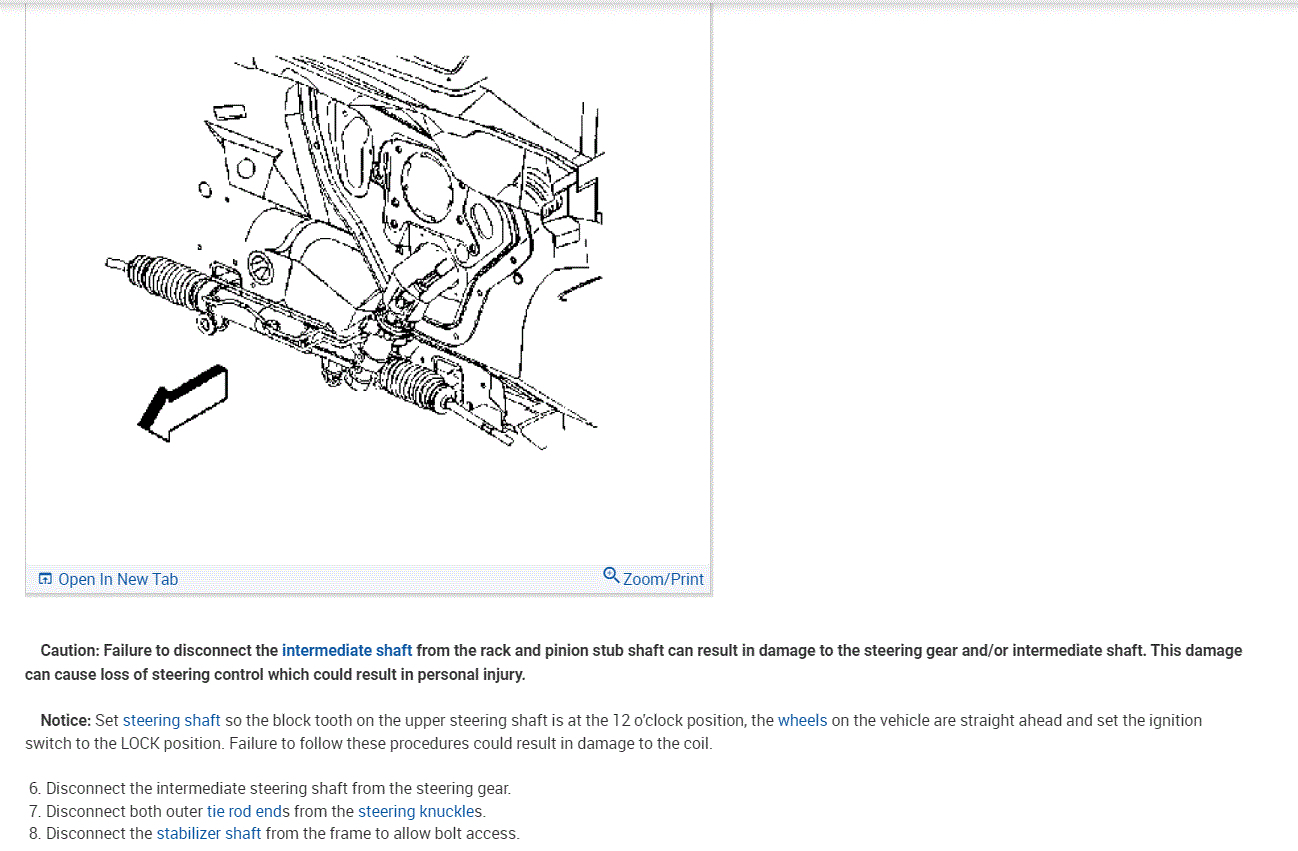Open the intermediate shaft link in Caution
The image size is (1298, 851).
tap(347, 650)
